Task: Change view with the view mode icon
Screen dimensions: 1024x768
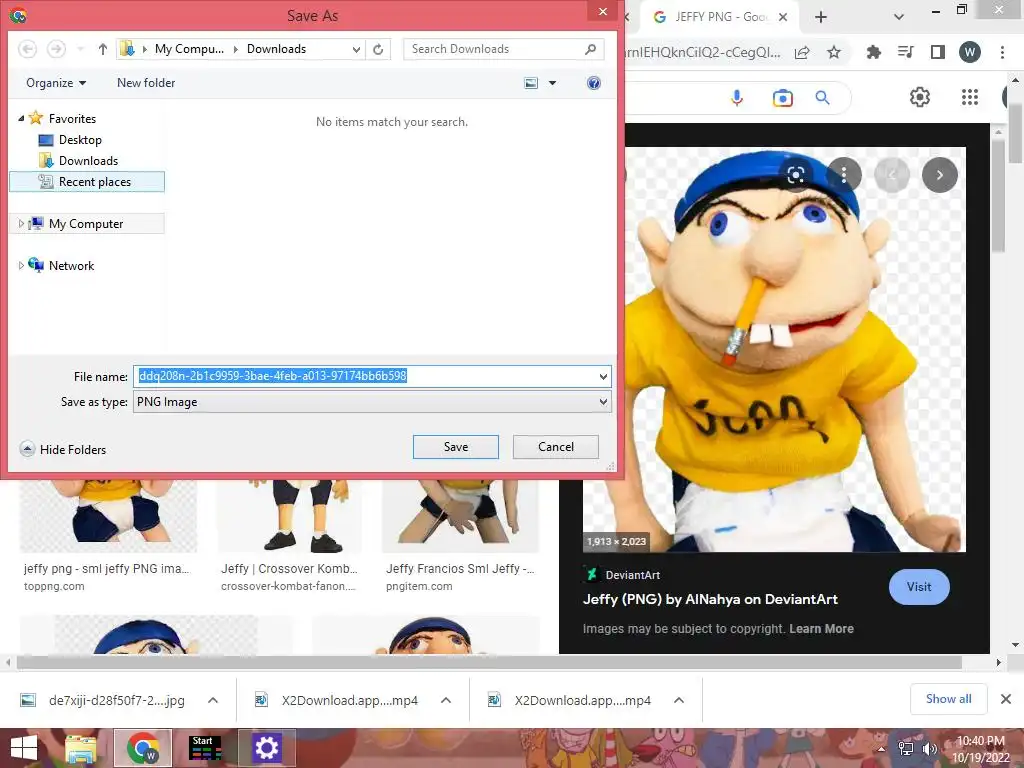Action: pos(532,83)
